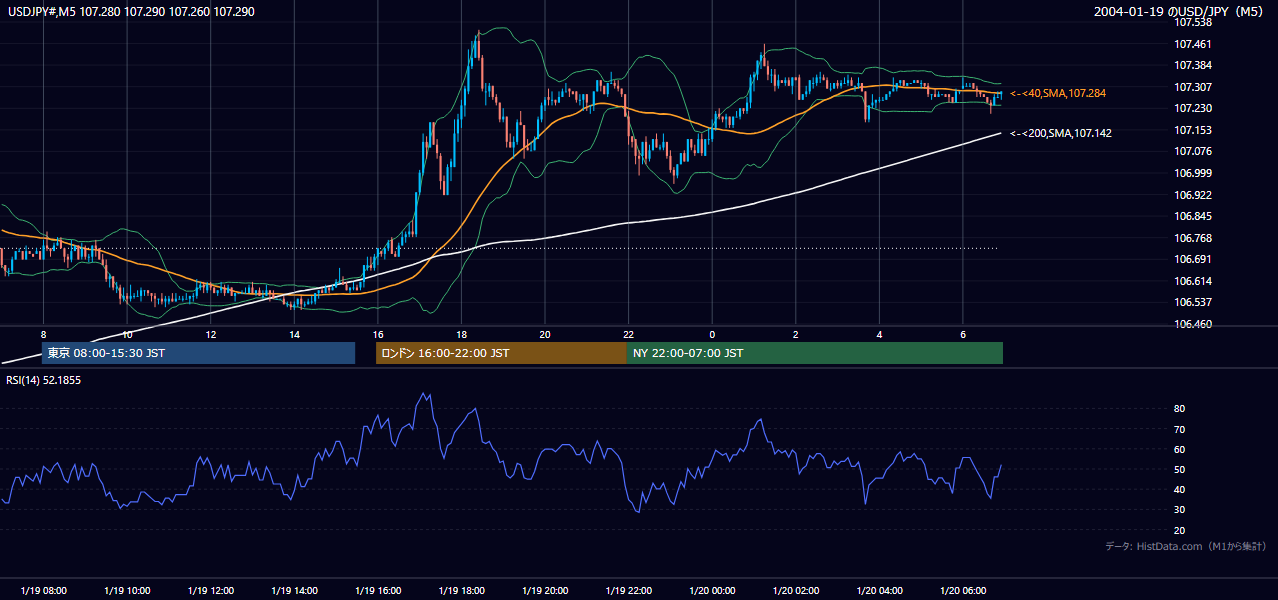The height and width of the screenshot is (600, 1278).
Task: Click the 1/19 22:00 time axis label
Action: pyautogui.click(x=629, y=591)
